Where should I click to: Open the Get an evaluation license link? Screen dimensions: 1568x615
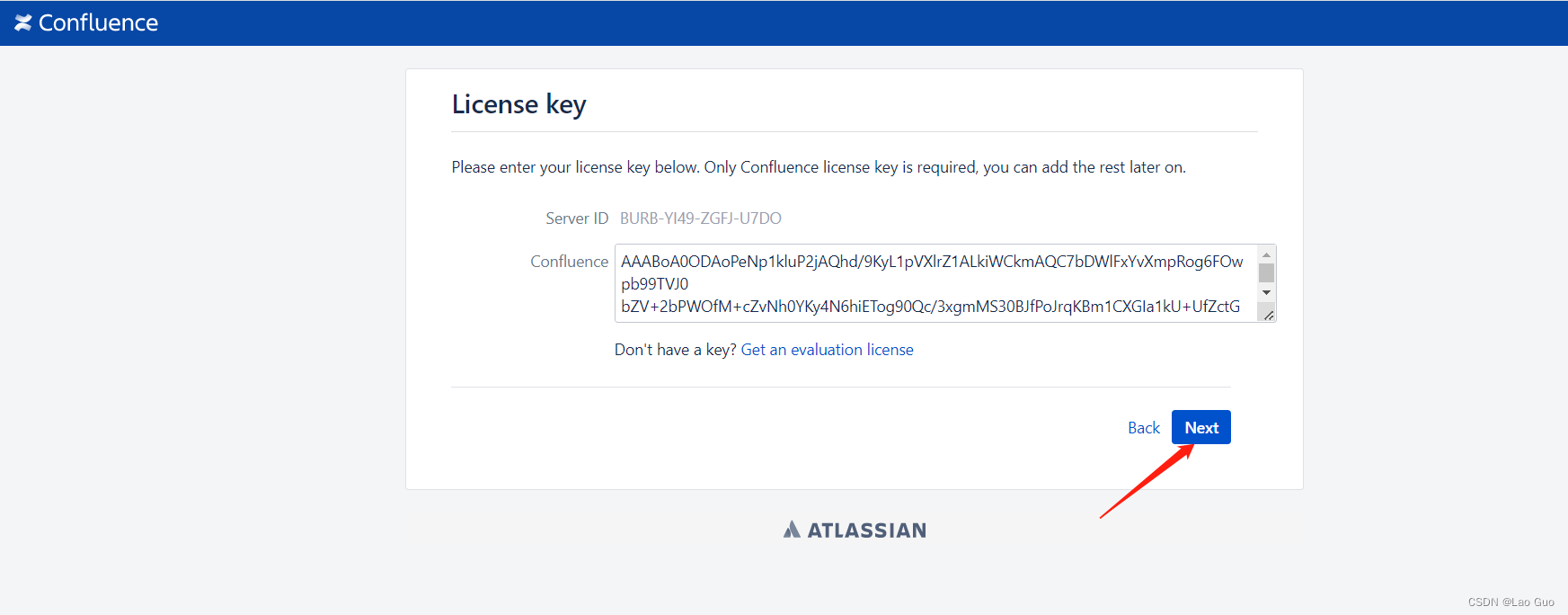tap(827, 349)
